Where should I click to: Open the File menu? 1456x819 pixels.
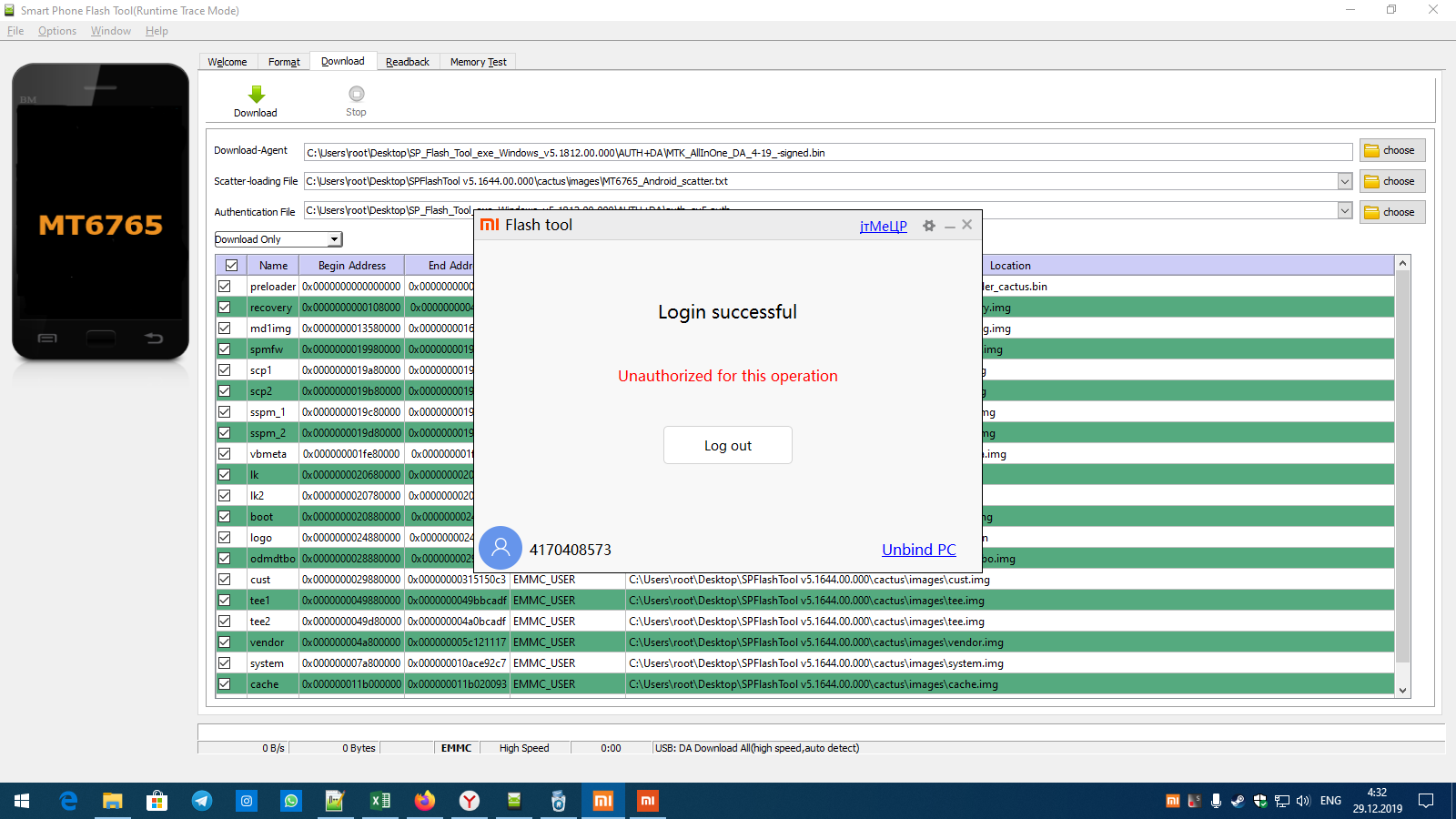pyautogui.click(x=15, y=31)
